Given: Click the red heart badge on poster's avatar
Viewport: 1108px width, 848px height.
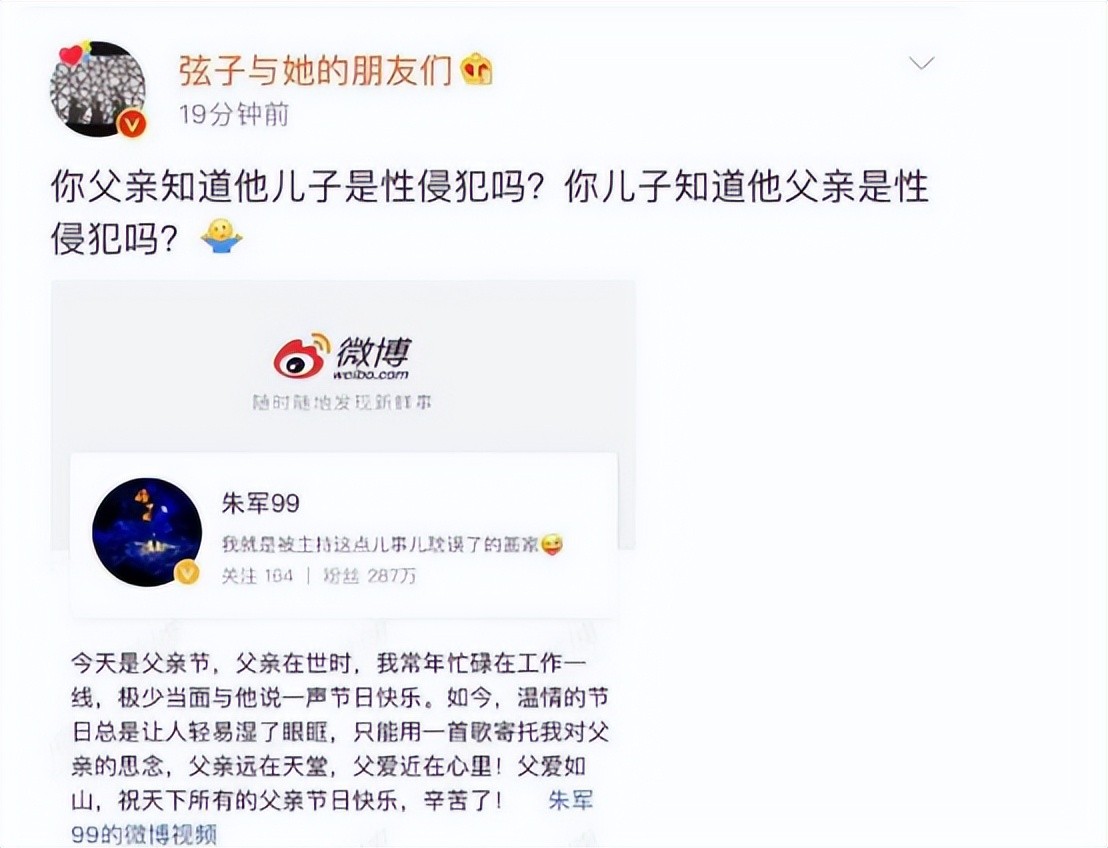Looking at the screenshot, I should pos(71,54).
